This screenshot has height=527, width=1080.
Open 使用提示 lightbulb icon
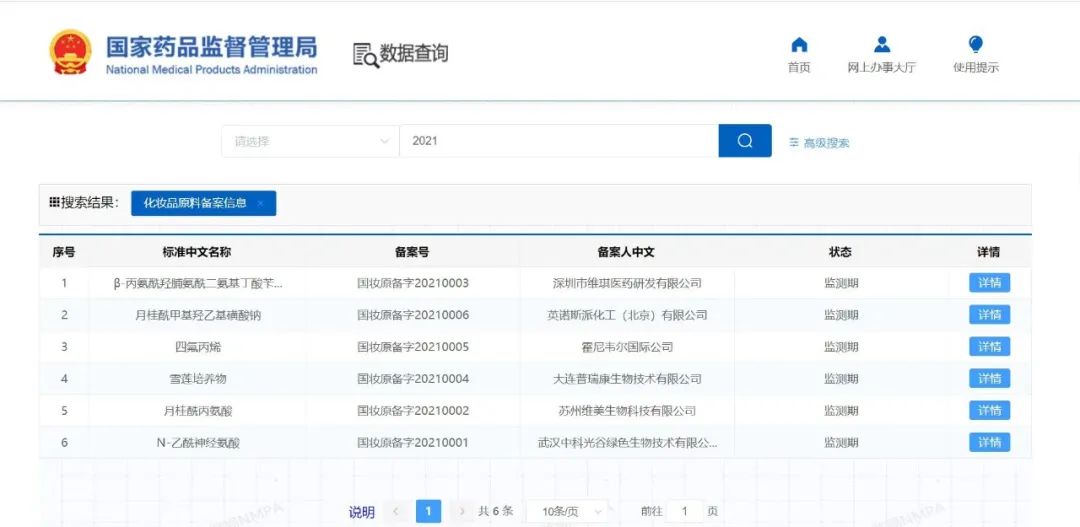point(975,45)
